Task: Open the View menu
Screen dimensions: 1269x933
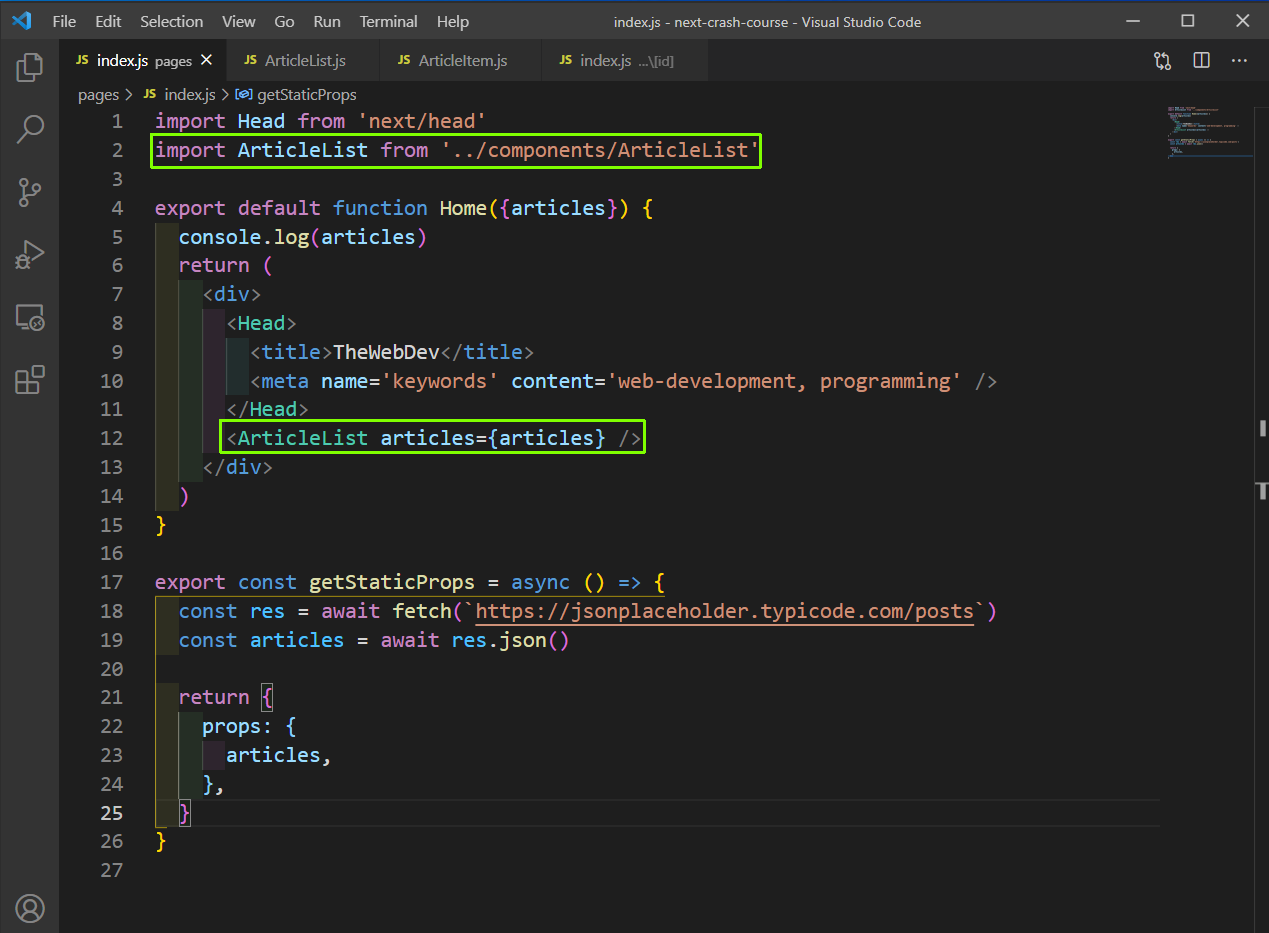Action: pos(239,21)
